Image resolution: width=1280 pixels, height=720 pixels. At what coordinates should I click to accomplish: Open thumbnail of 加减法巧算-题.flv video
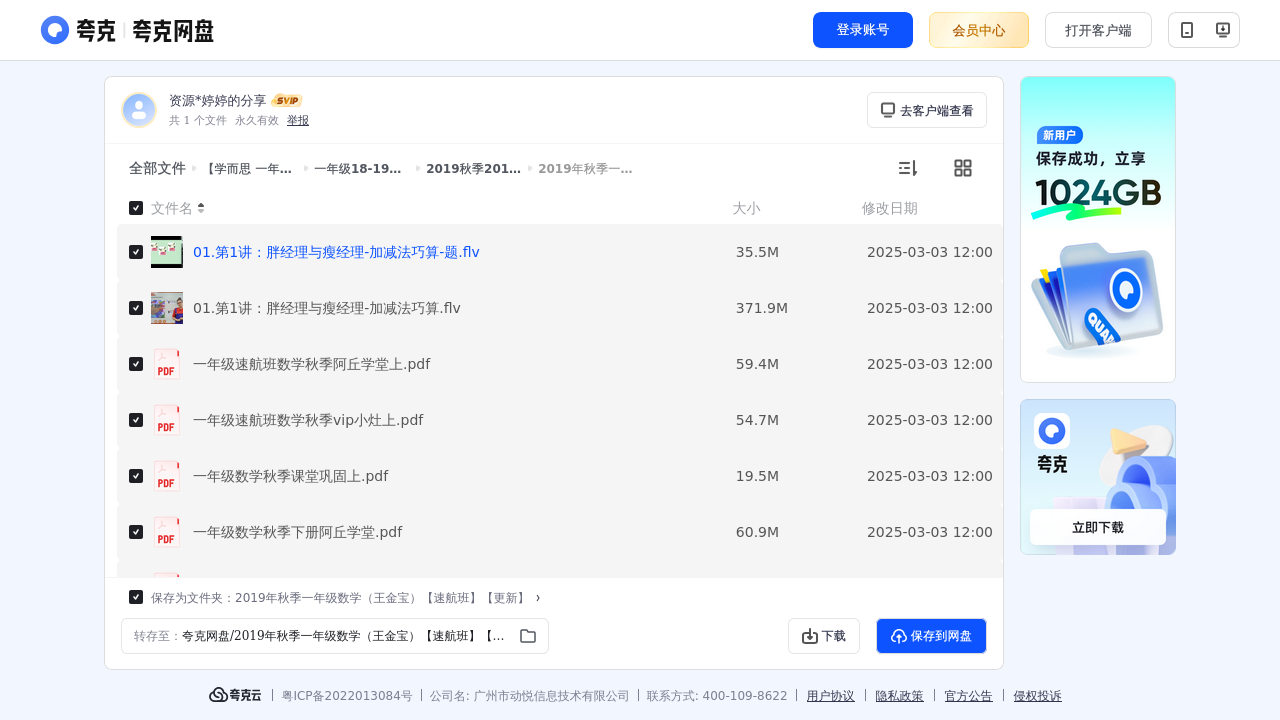[x=167, y=252]
